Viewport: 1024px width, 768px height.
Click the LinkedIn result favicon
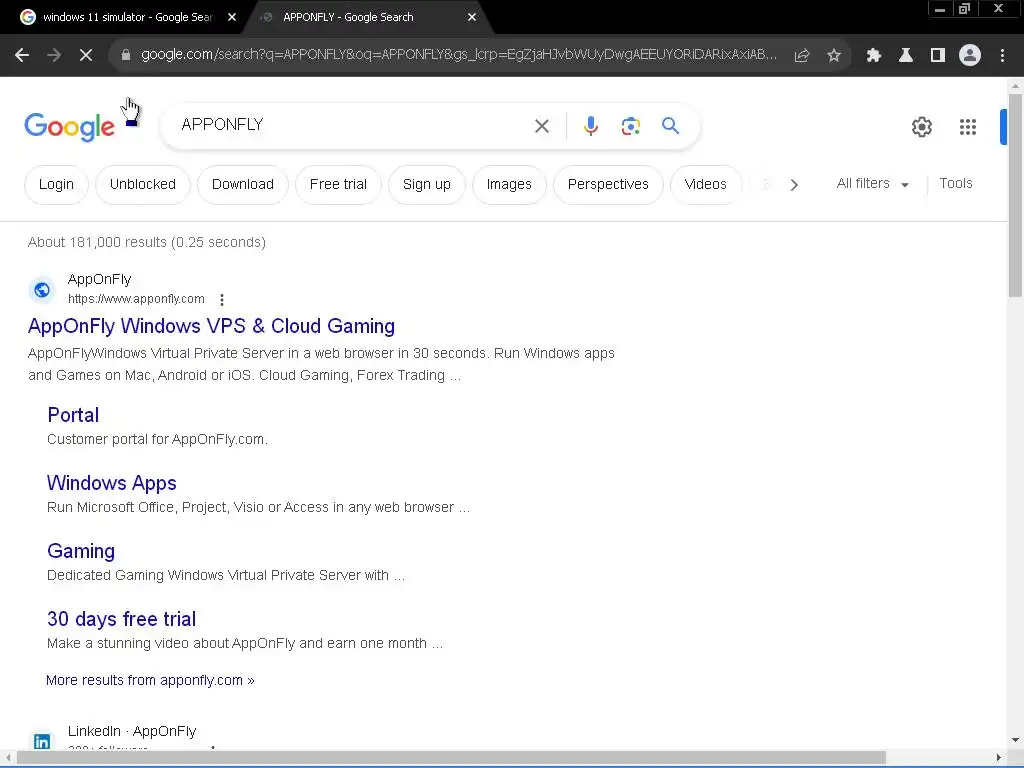[x=42, y=741]
